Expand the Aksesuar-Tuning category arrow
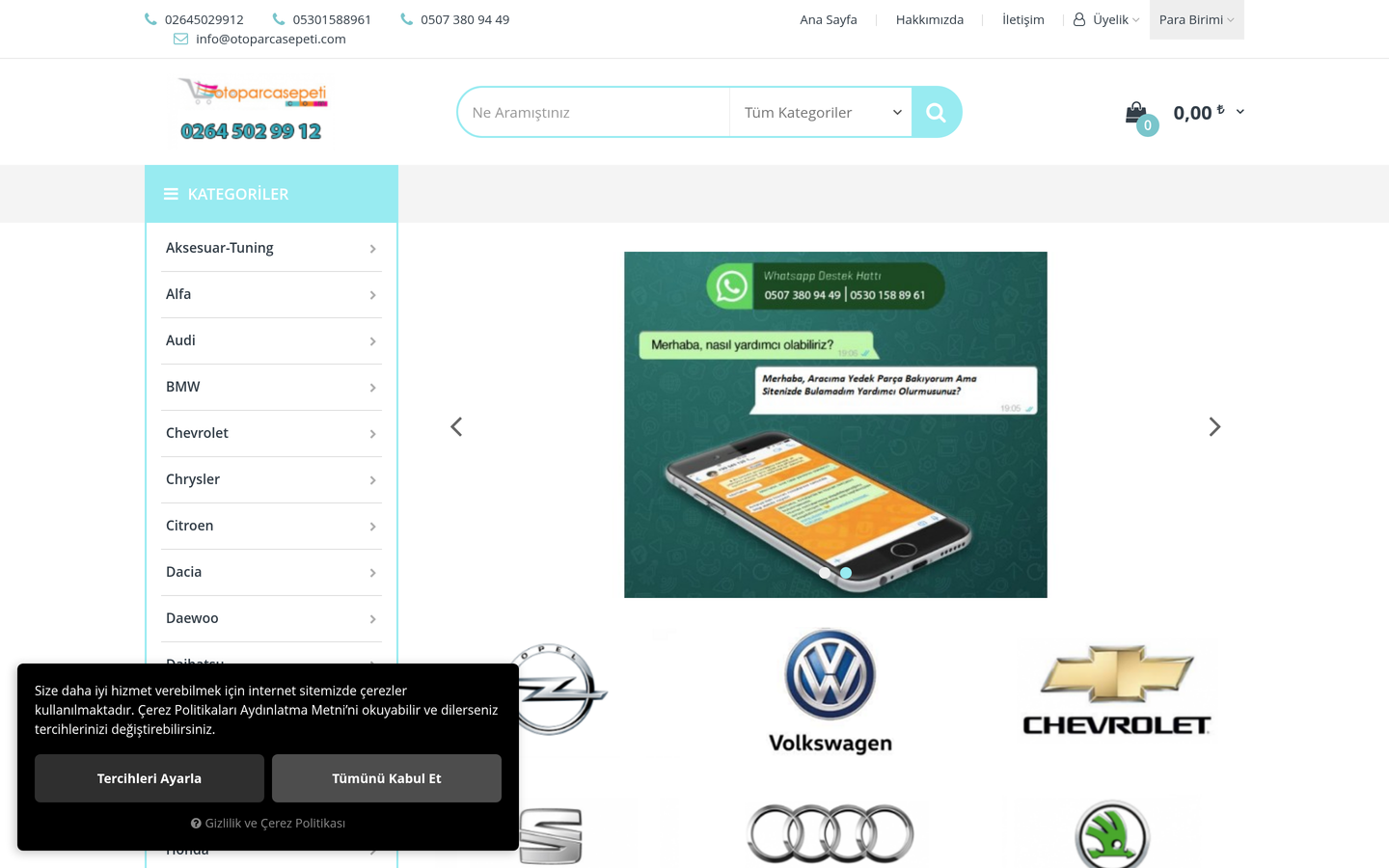This screenshot has width=1389, height=868. [372, 249]
